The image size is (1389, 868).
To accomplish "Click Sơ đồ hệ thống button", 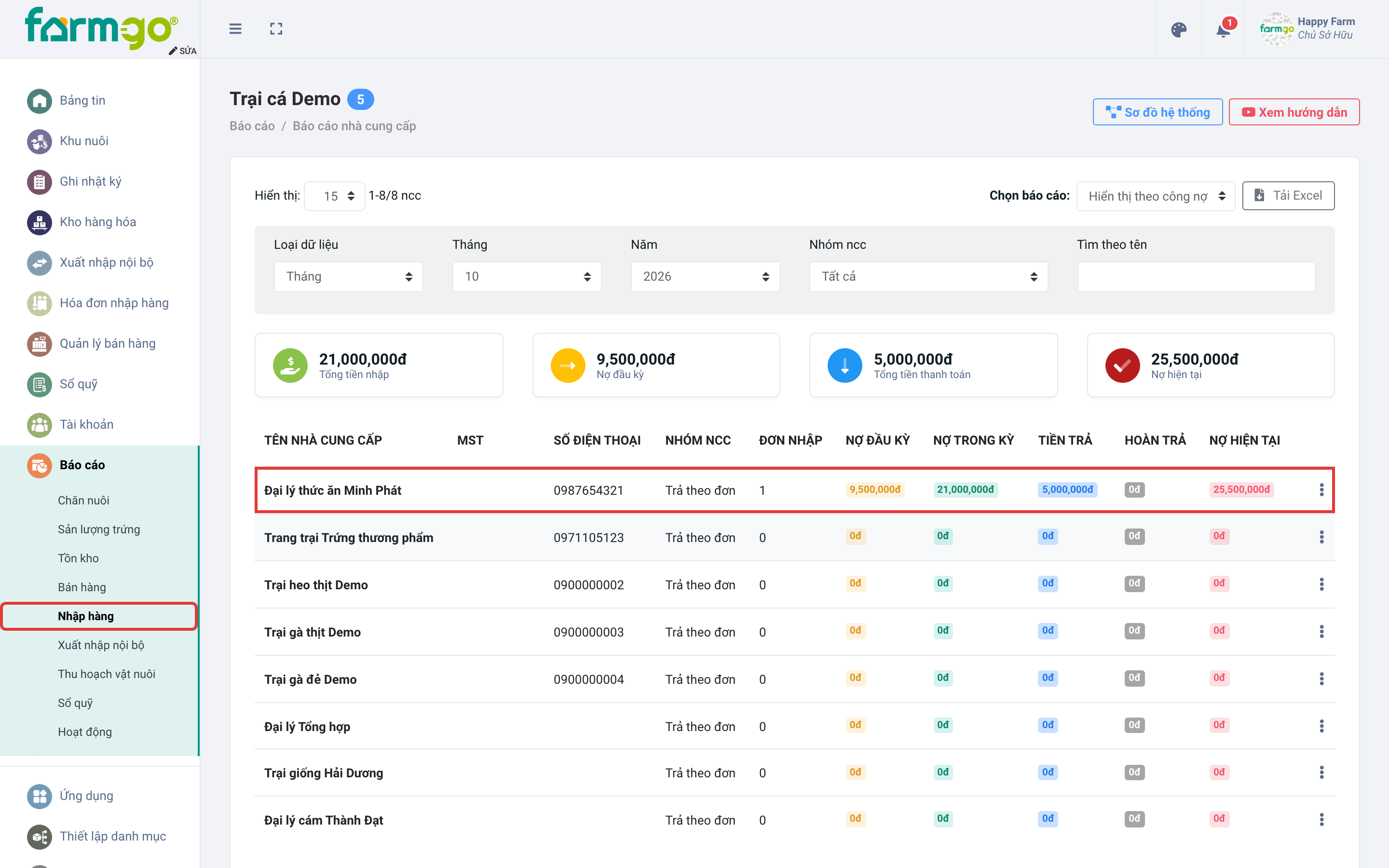I will pyautogui.click(x=1157, y=112).
